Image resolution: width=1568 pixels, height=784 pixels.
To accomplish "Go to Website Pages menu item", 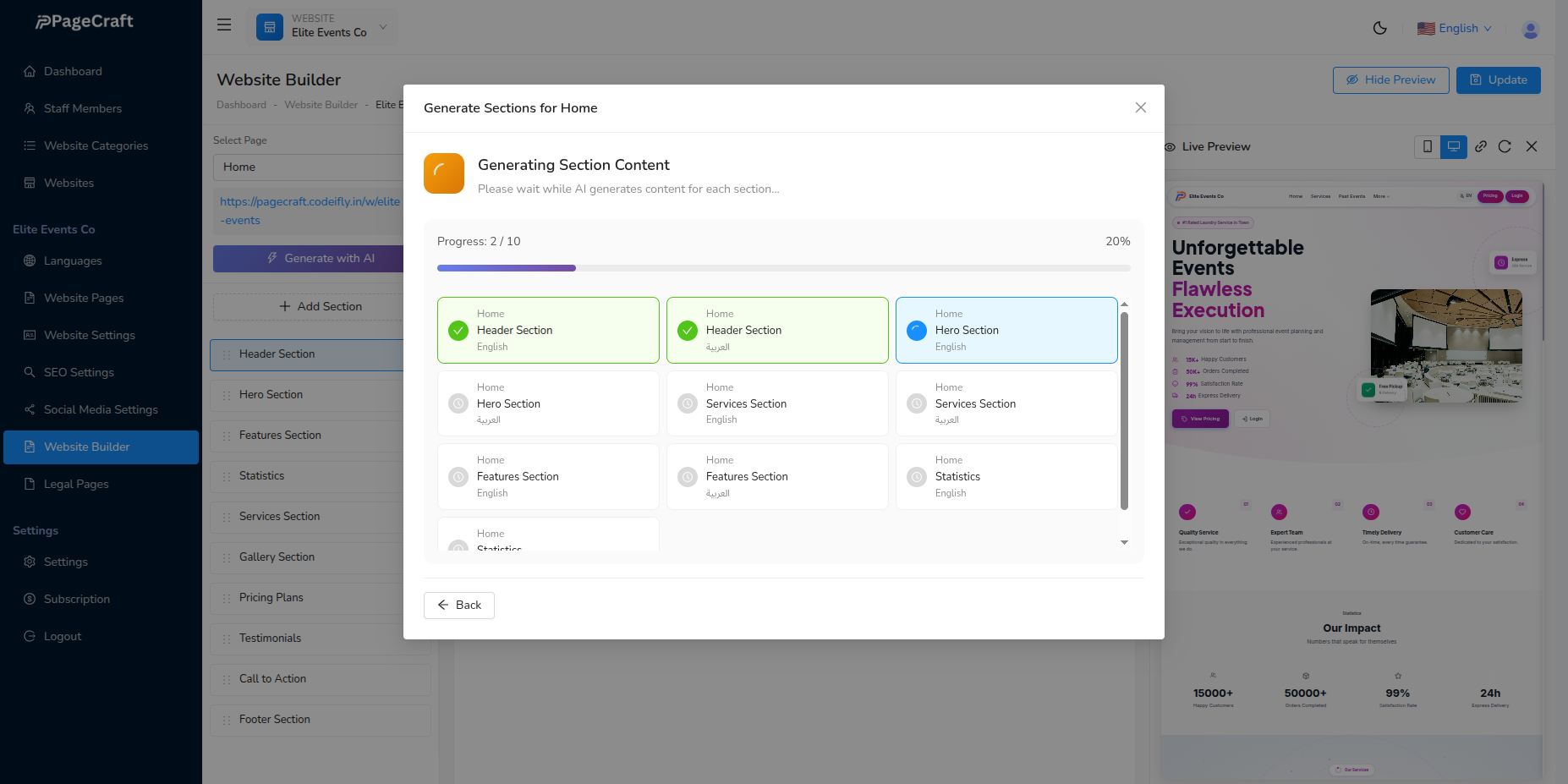I will [84, 298].
